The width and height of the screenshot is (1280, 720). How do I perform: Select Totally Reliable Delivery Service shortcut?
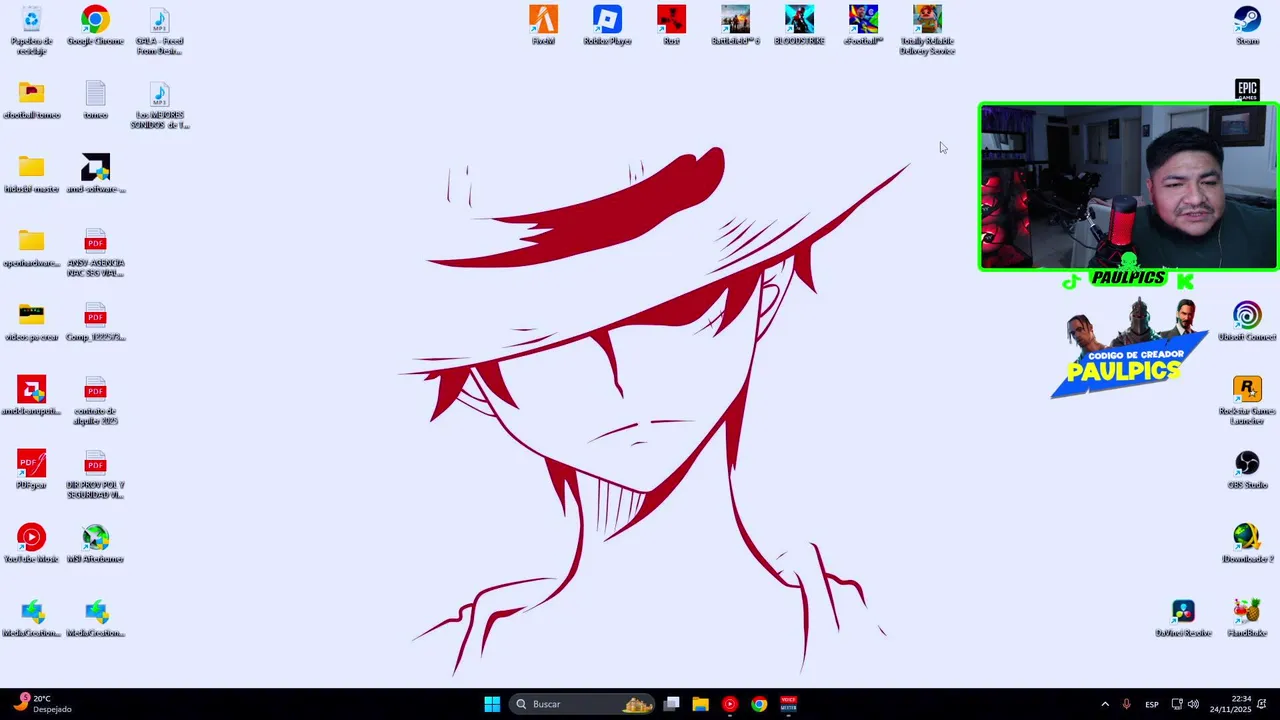click(x=927, y=30)
